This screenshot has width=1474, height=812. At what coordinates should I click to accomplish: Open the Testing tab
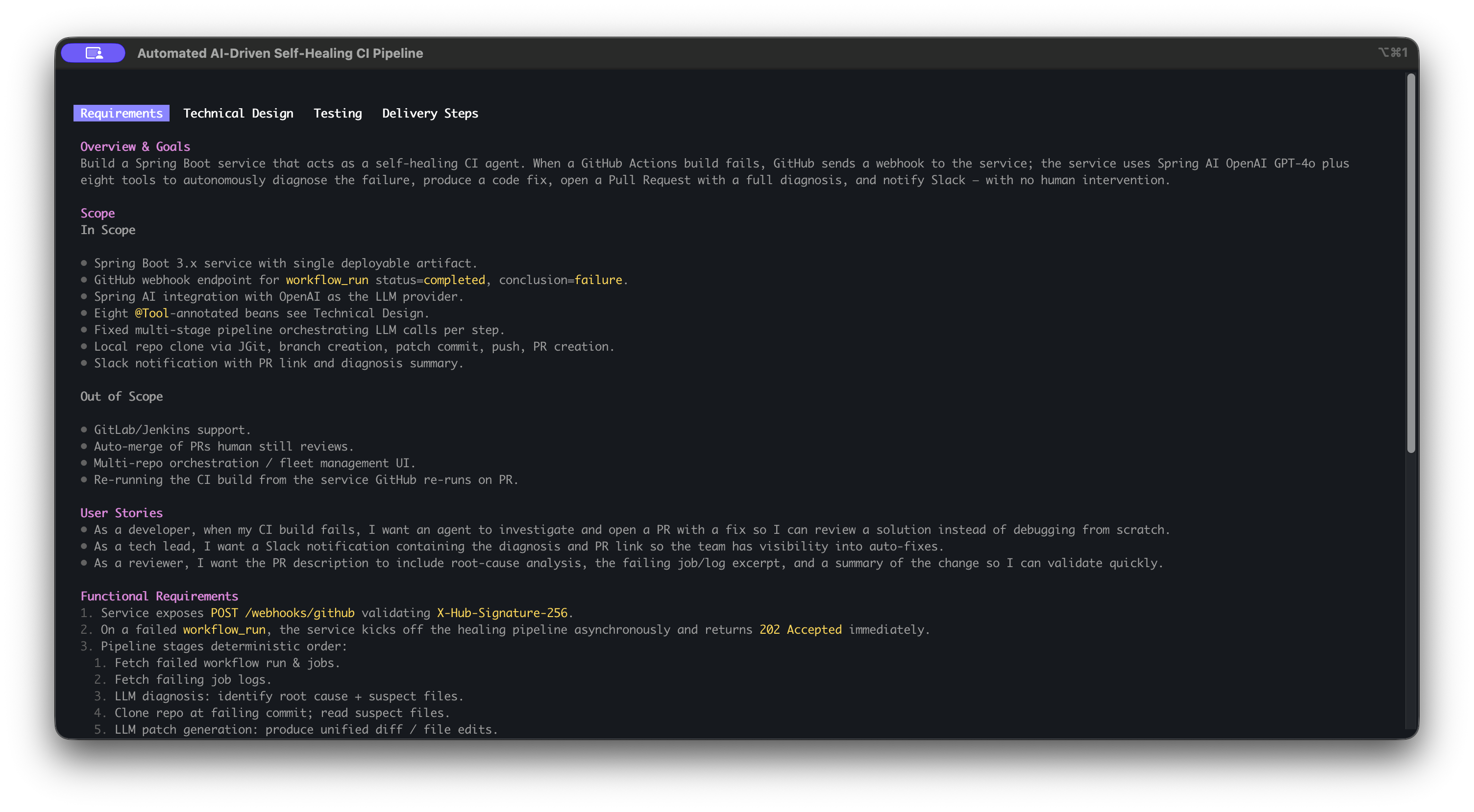[x=338, y=113]
